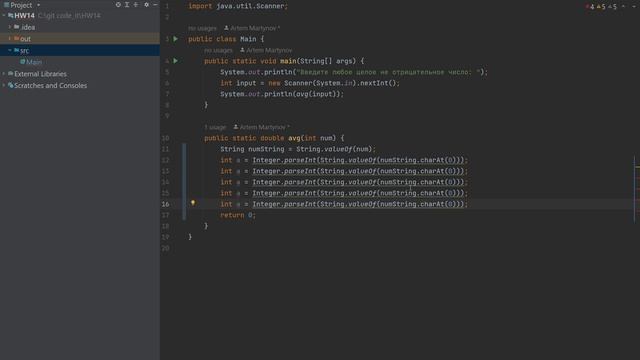This screenshot has height=360, width=640.
Task: Click '1 usage' hint above avg method
Action: click(x=215, y=127)
